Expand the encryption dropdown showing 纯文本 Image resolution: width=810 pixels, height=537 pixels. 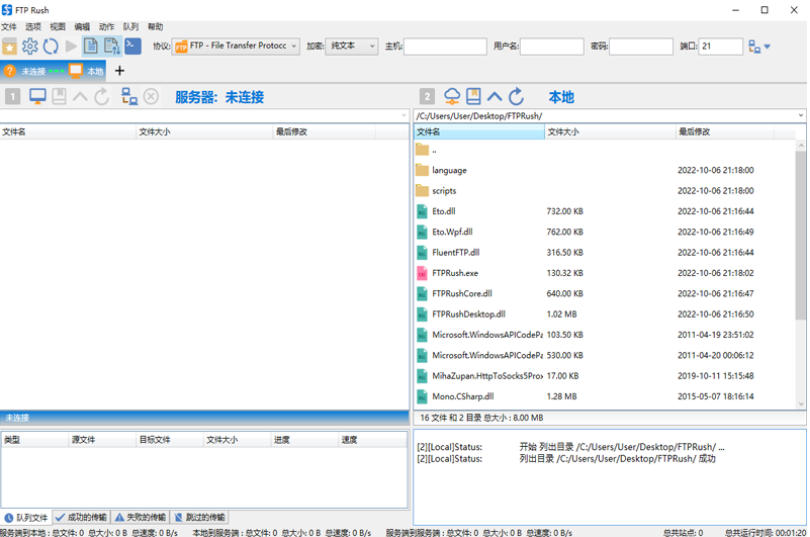tap(352, 46)
